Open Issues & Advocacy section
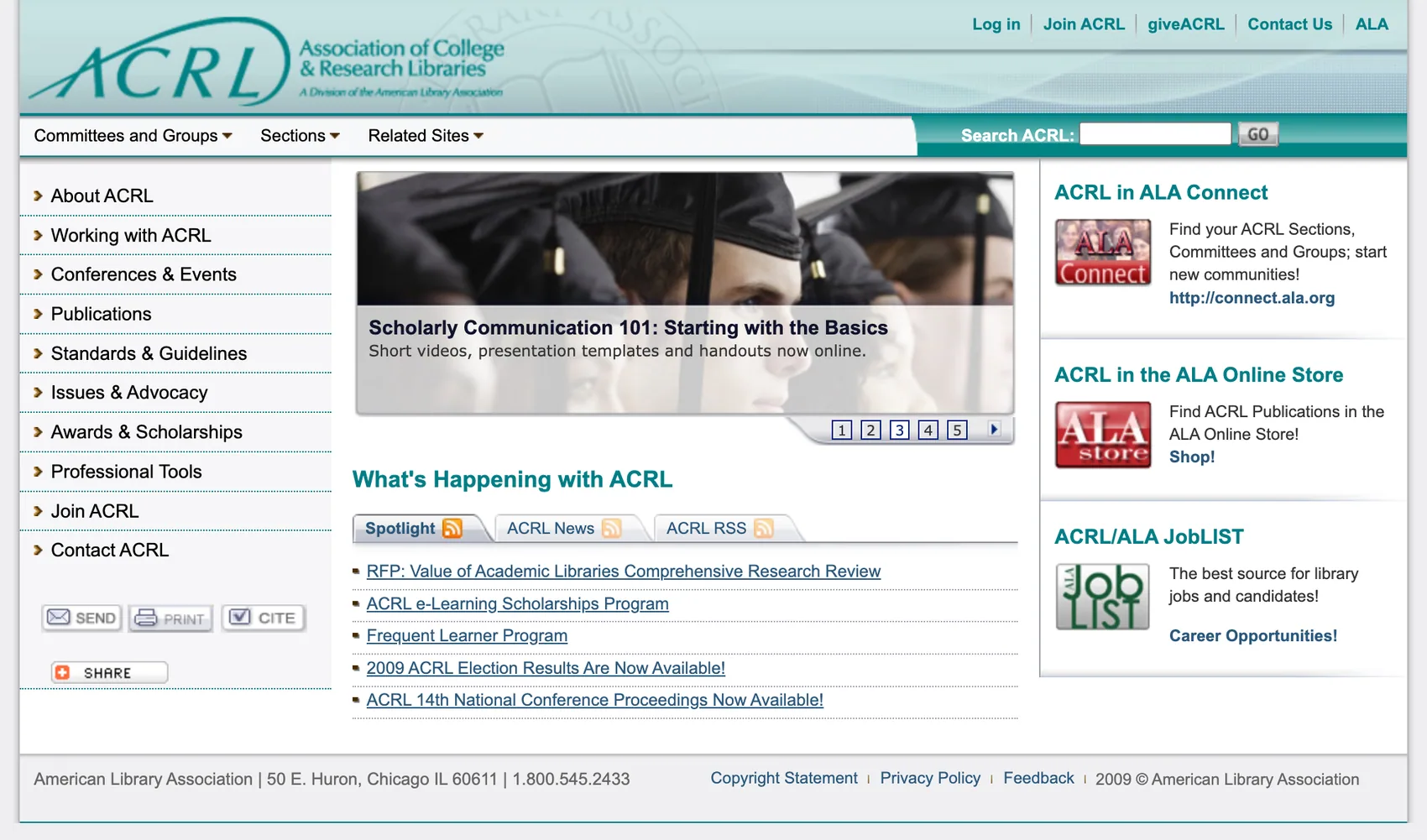 [129, 393]
